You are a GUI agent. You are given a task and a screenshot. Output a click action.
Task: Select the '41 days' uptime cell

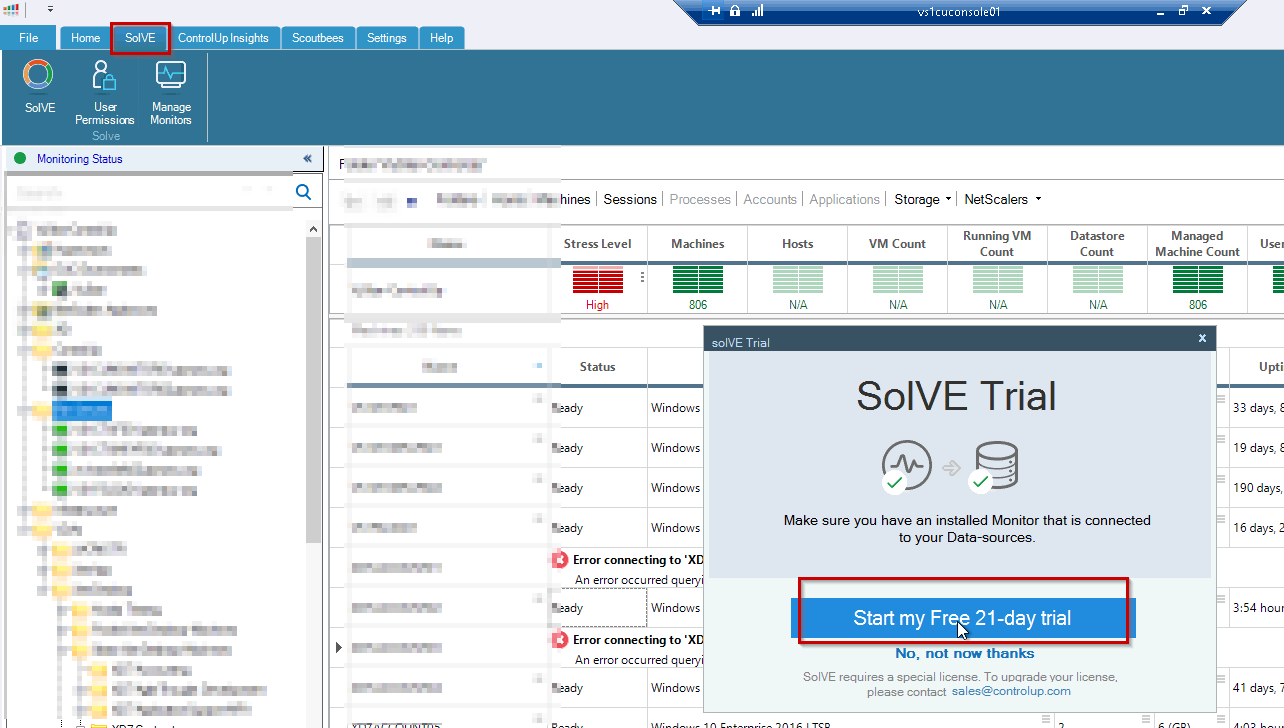click(1257, 688)
